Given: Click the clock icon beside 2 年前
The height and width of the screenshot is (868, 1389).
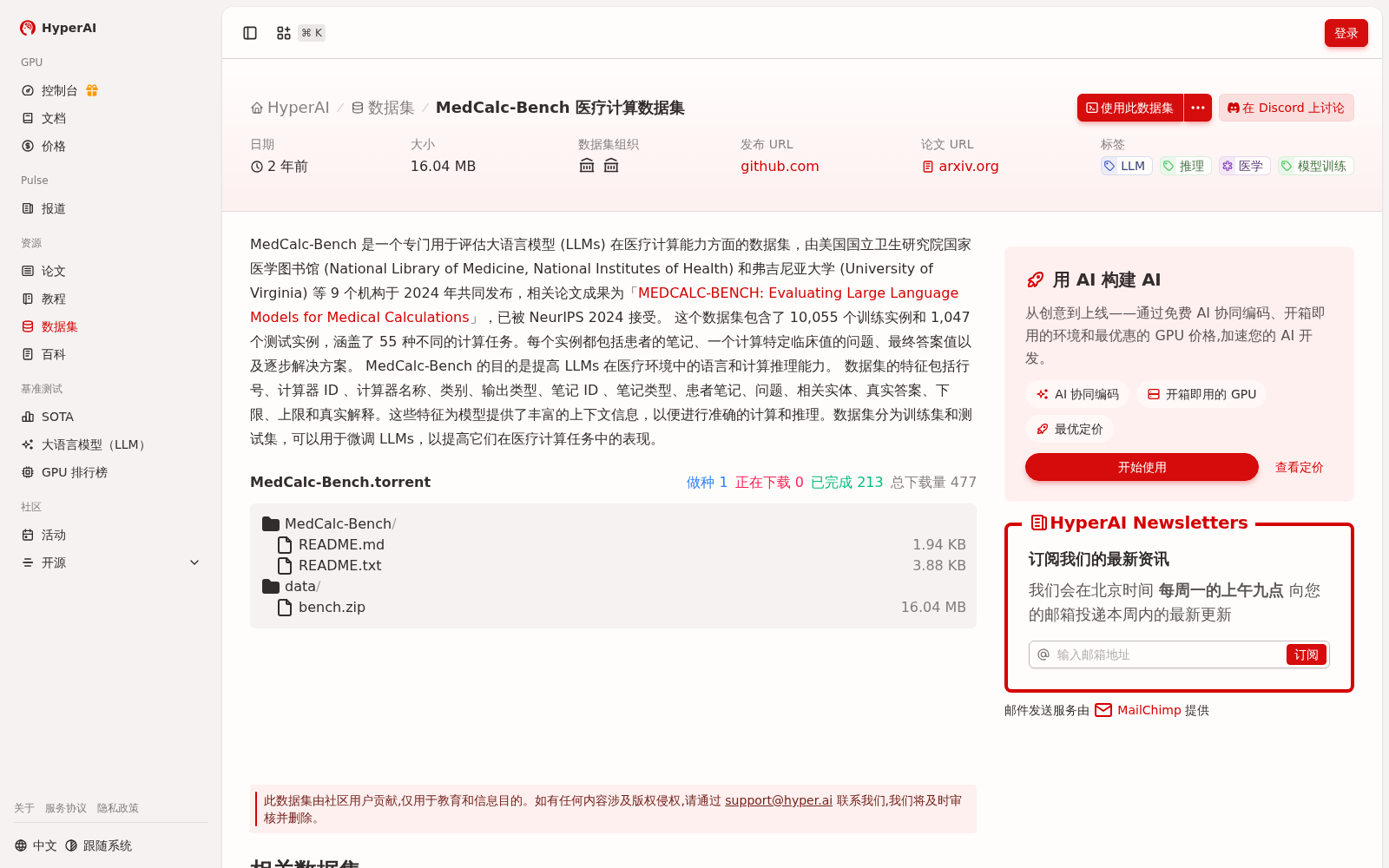Looking at the screenshot, I should pos(257,167).
